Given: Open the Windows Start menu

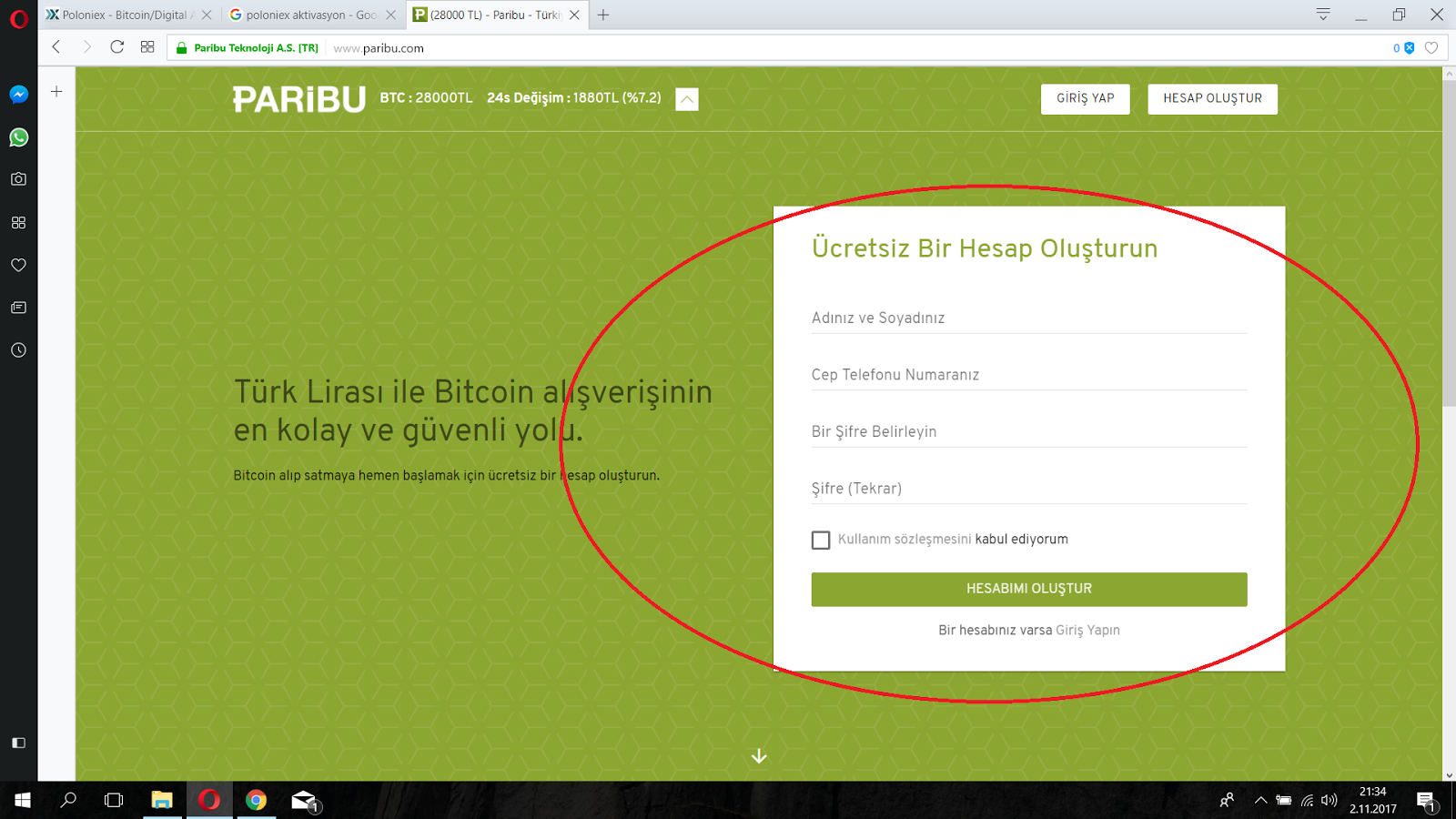Looking at the screenshot, I should tap(23, 800).
